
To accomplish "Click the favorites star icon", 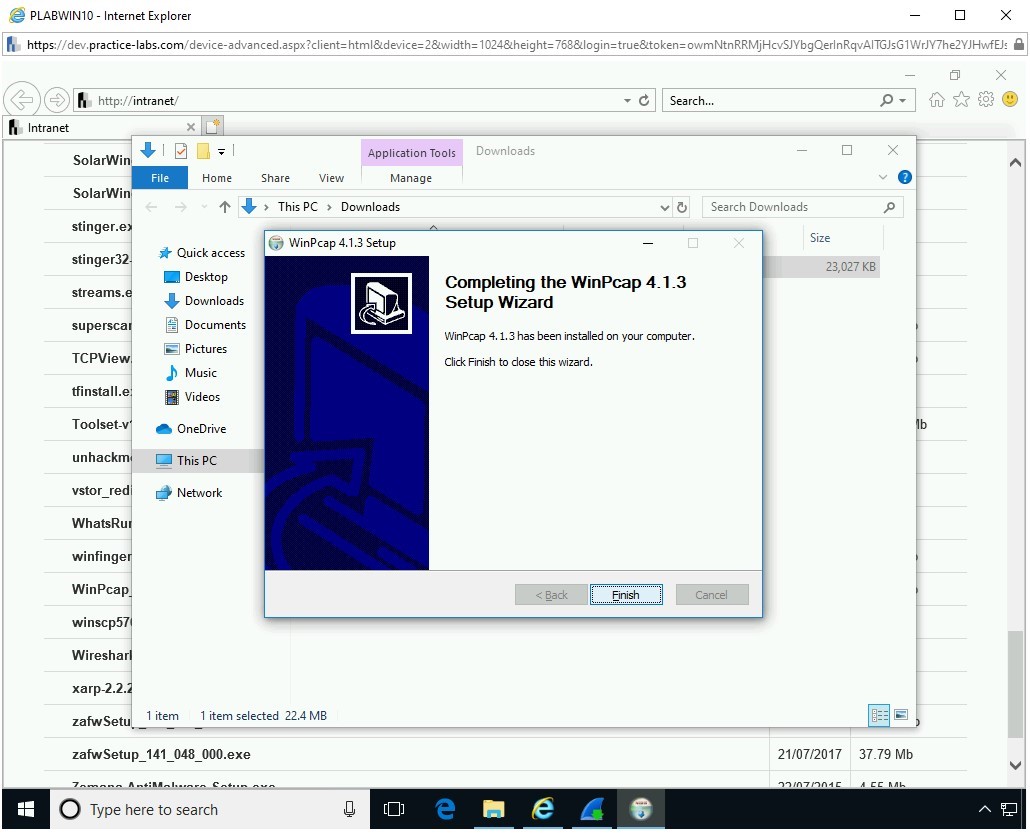I will click(x=961, y=100).
